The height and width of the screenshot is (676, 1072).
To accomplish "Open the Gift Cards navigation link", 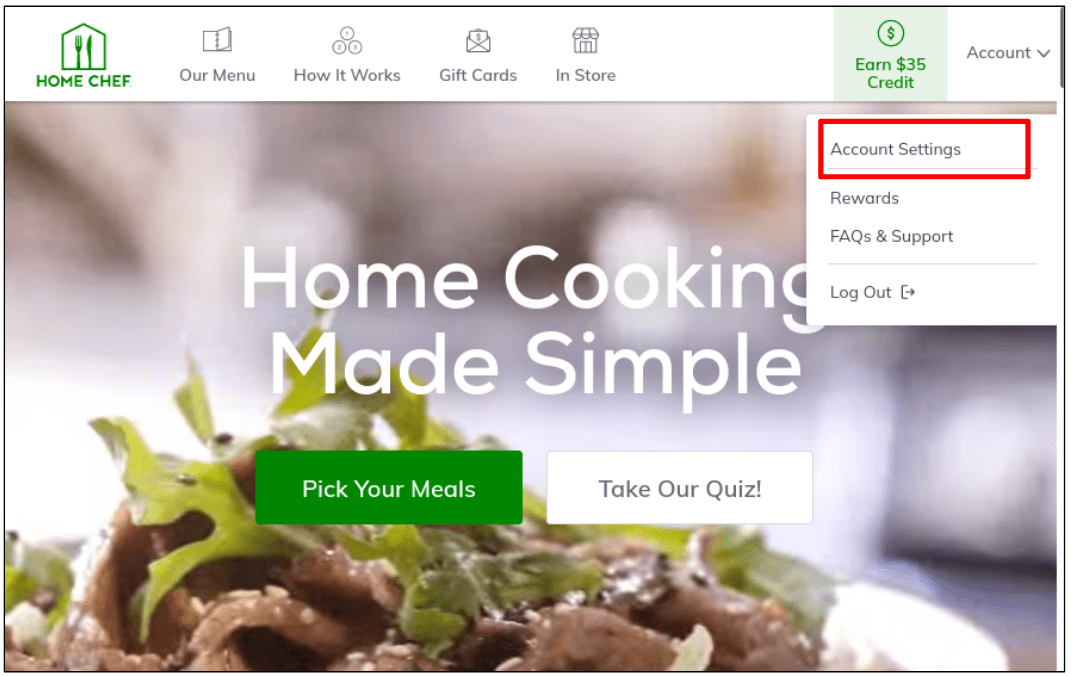I will pyautogui.click(x=478, y=75).
